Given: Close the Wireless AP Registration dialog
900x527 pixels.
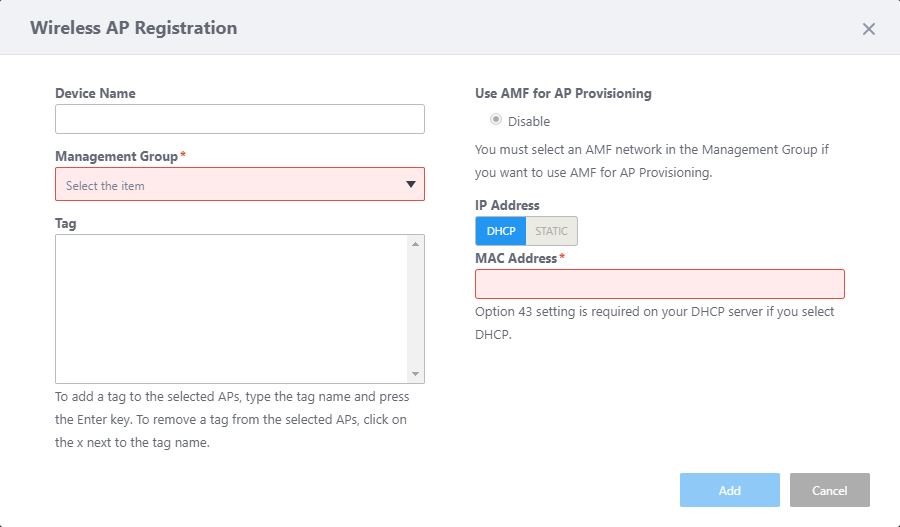Looking at the screenshot, I should coord(868,29).
